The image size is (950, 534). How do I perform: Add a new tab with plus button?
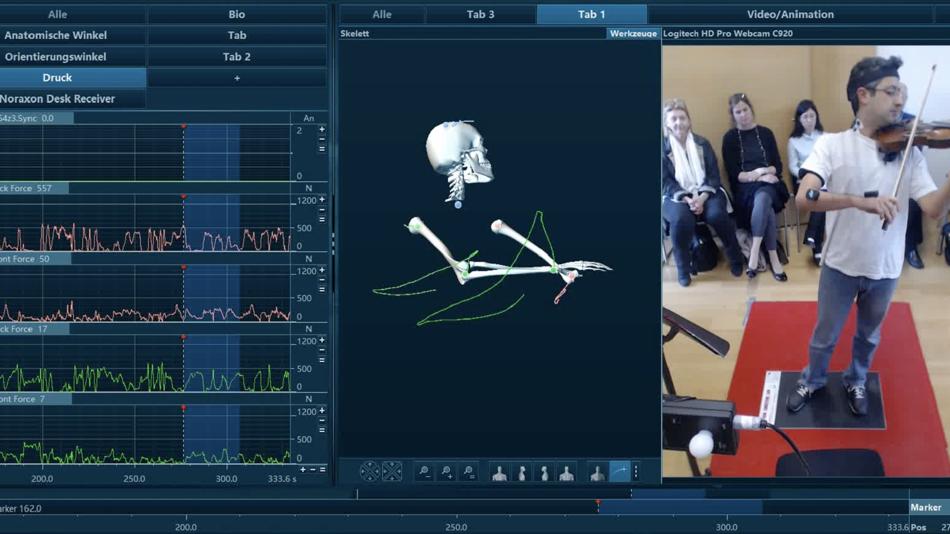point(237,78)
